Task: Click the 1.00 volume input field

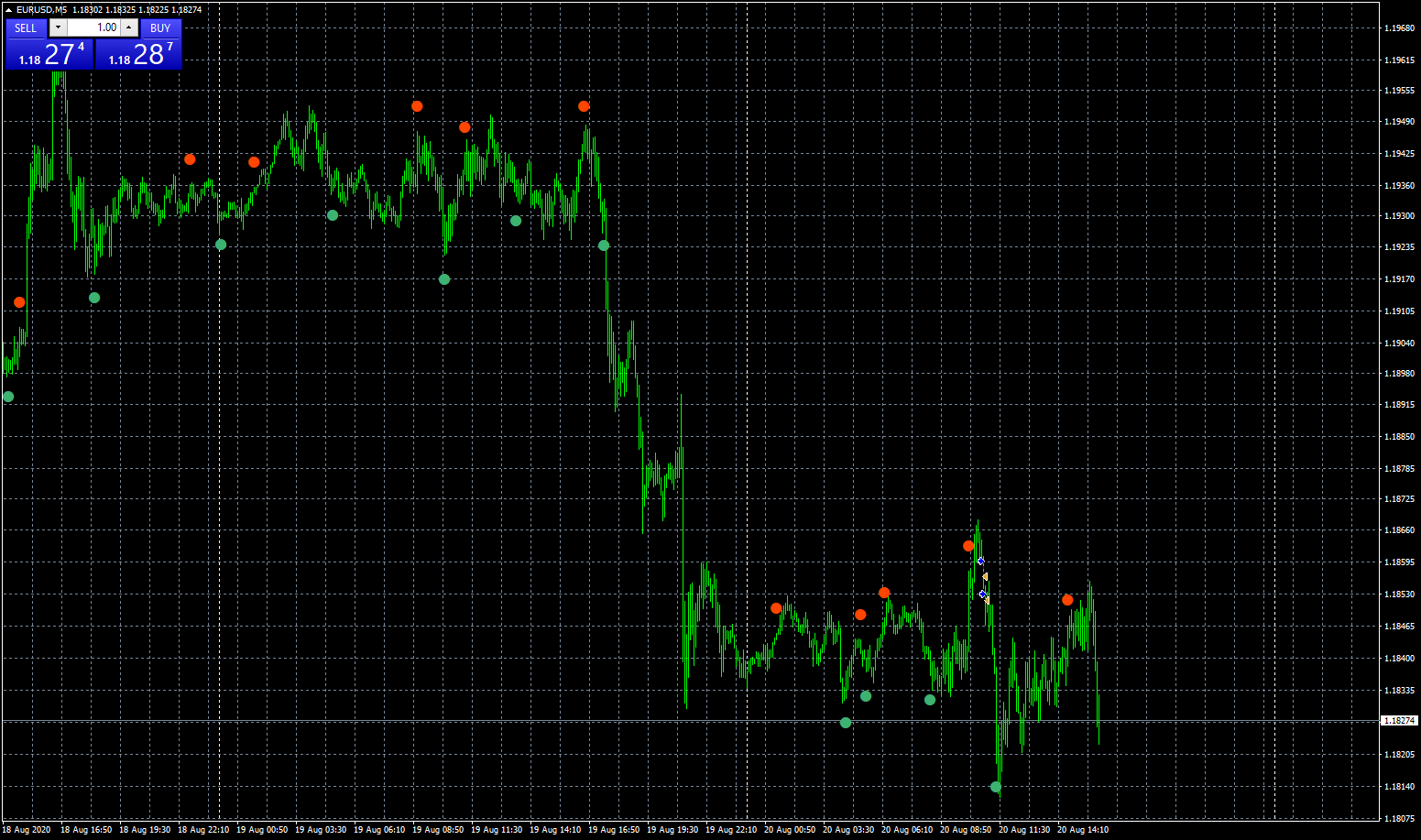Action: point(93,28)
